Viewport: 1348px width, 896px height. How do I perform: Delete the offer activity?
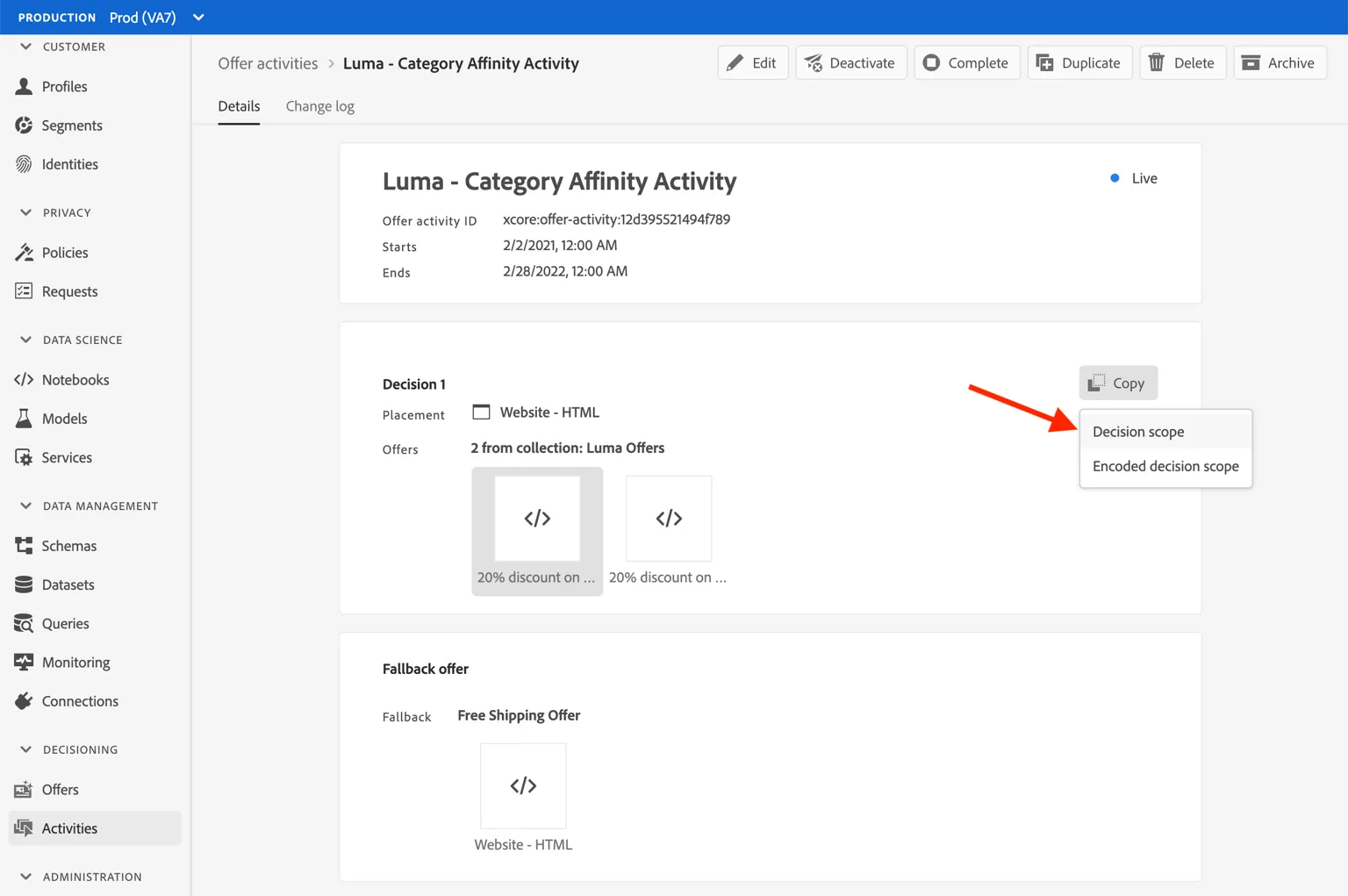pos(1183,63)
